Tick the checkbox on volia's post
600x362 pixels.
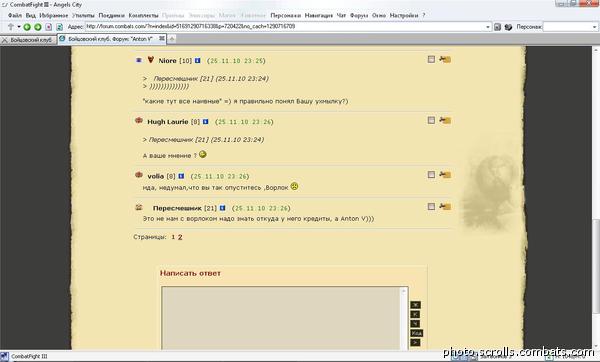[x=431, y=174]
